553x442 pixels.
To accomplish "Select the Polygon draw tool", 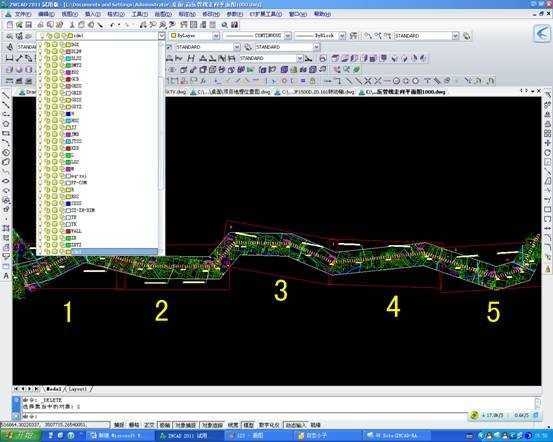I will [x=6, y=124].
